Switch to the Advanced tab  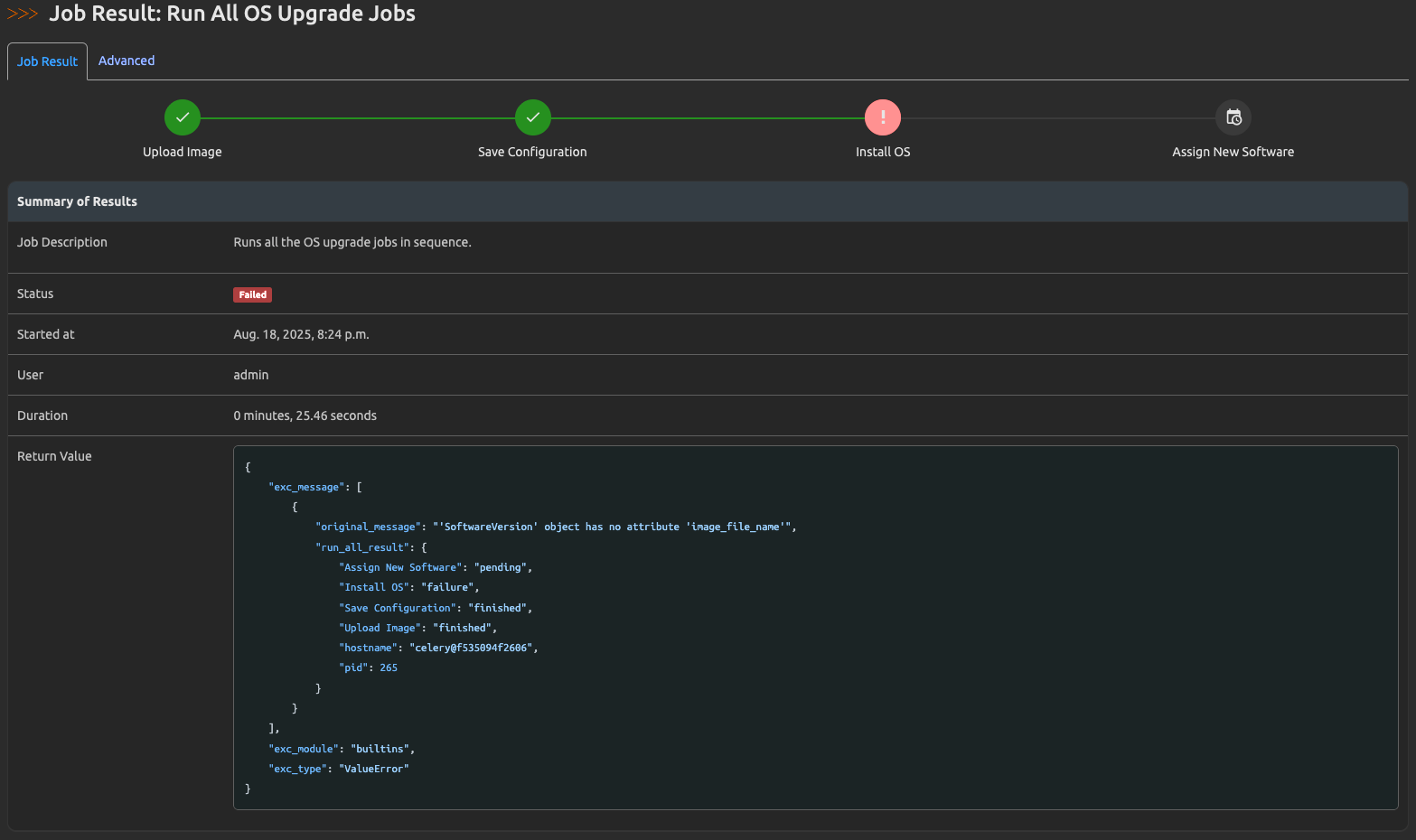coord(126,61)
